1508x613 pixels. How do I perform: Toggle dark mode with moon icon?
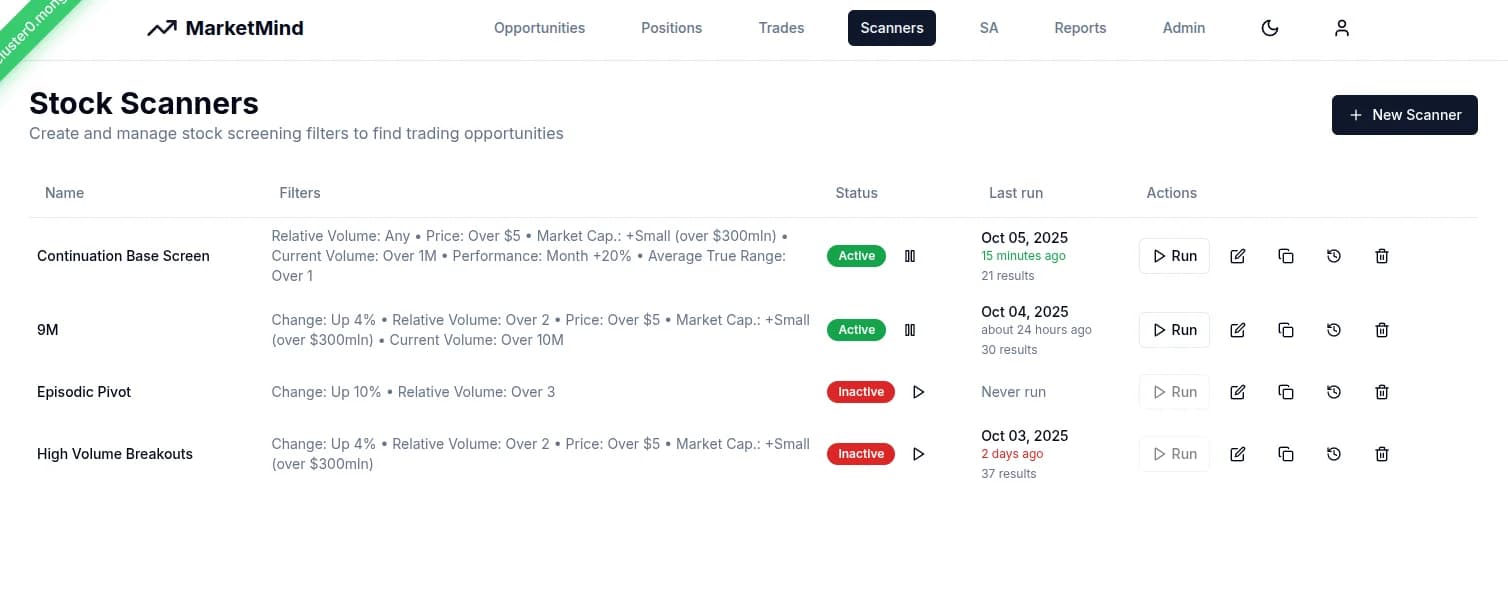pyautogui.click(x=1270, y=28)
